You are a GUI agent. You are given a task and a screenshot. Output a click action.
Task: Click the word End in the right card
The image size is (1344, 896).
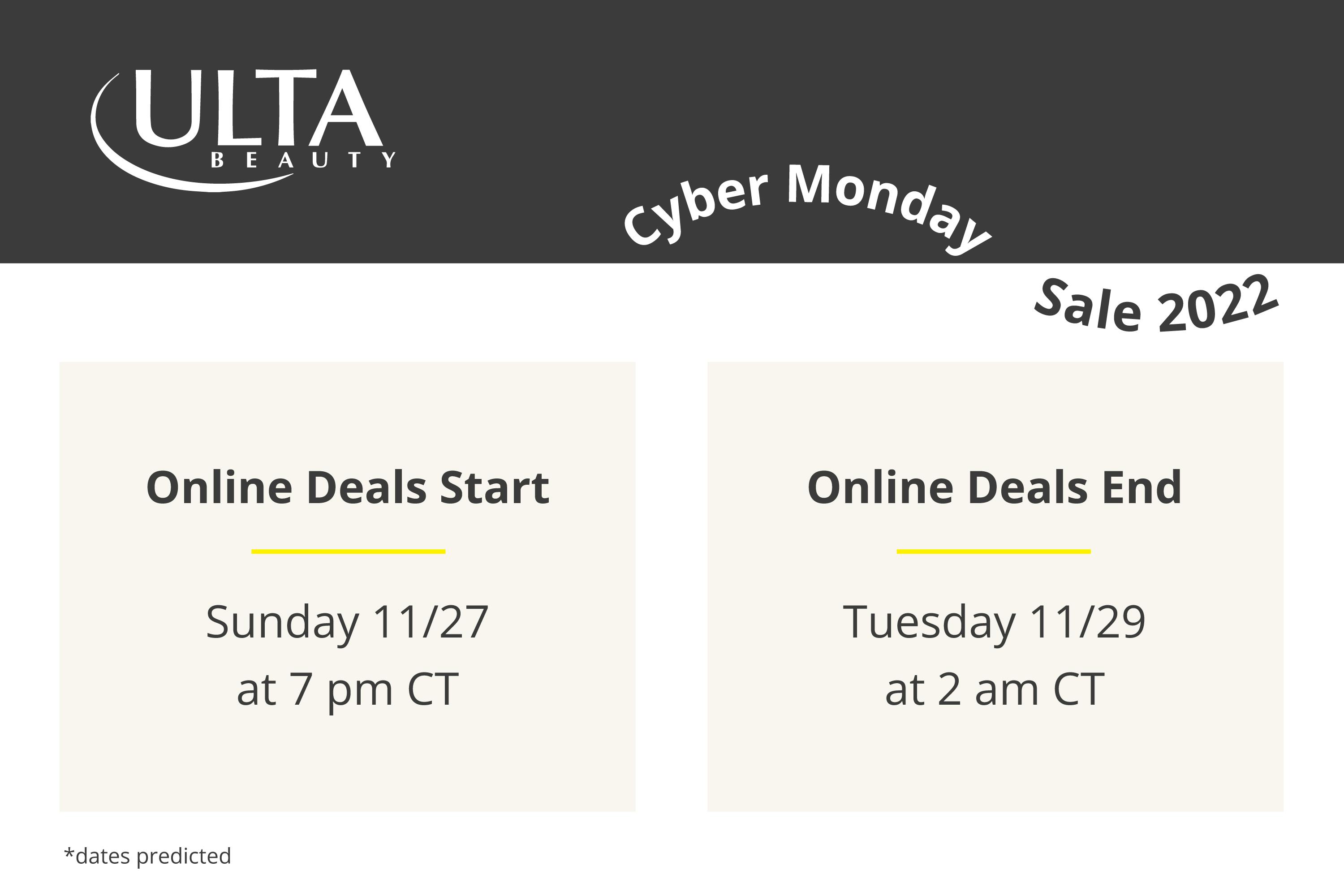[1141, 487]
